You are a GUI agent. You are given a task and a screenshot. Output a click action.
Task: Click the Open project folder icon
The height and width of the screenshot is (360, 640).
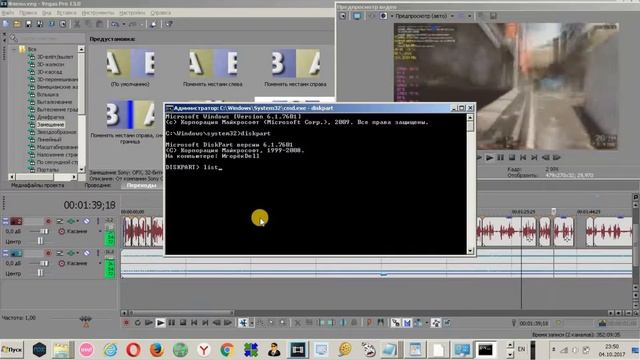[17, 24]
